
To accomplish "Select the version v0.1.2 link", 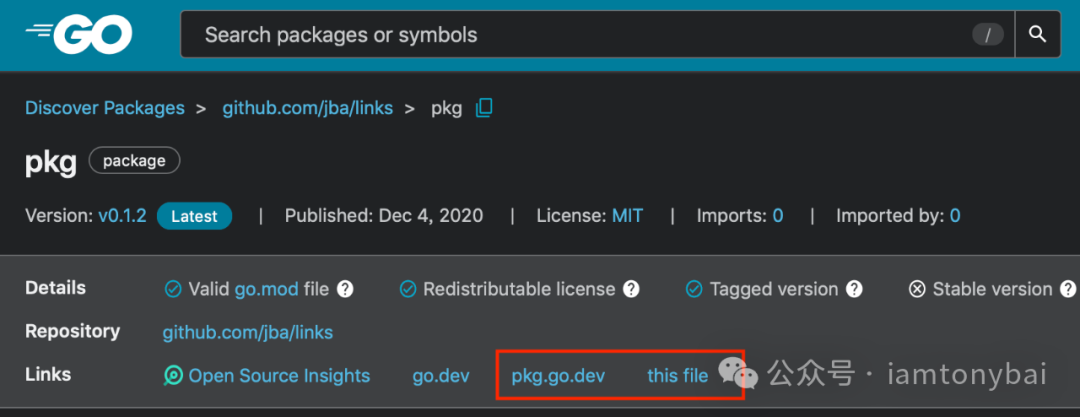I will [122, 216].
